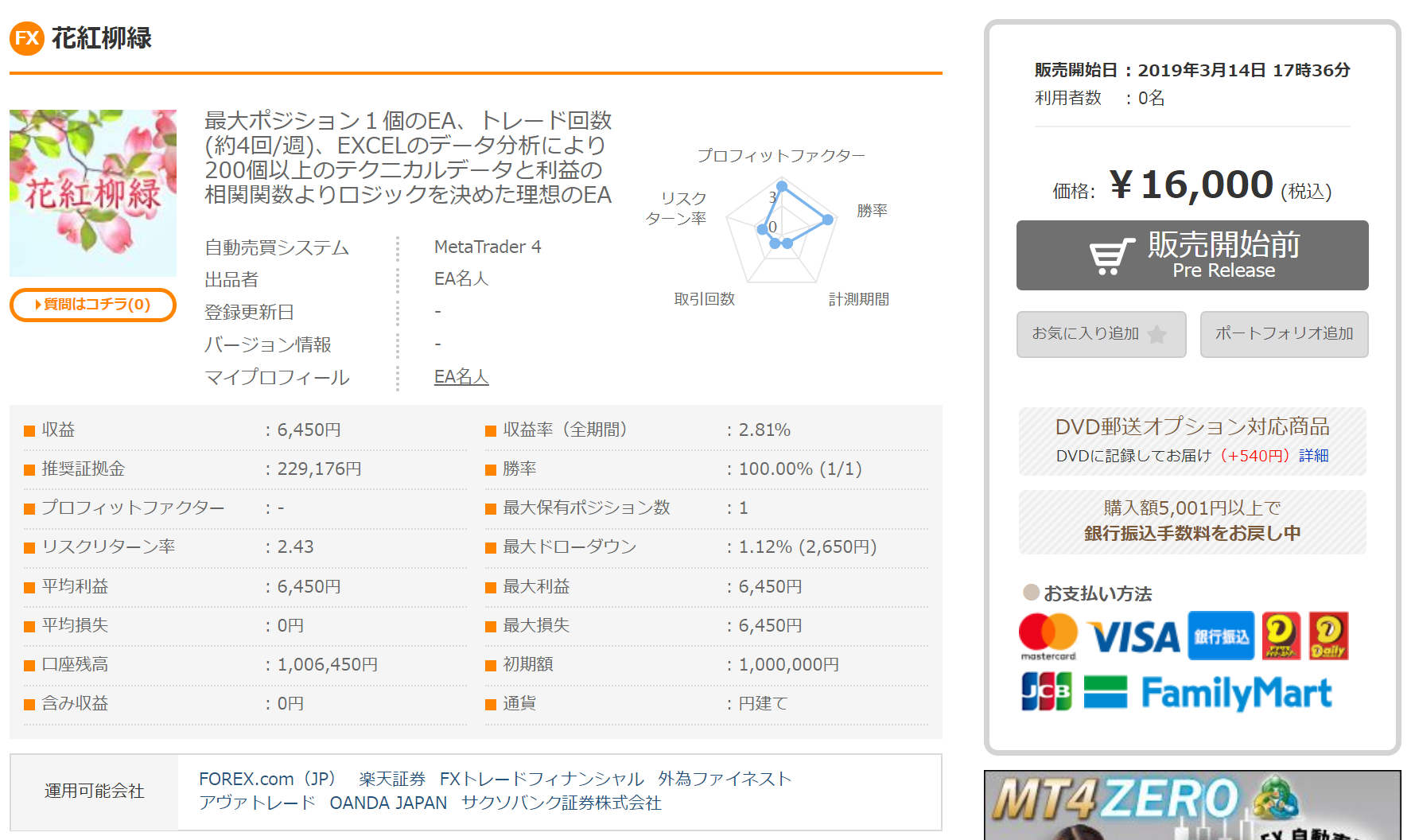The height and width of the screenshot is (840, 1415).
Task: Click the お支払い方法 heading
Action: tap(1098, 593)
